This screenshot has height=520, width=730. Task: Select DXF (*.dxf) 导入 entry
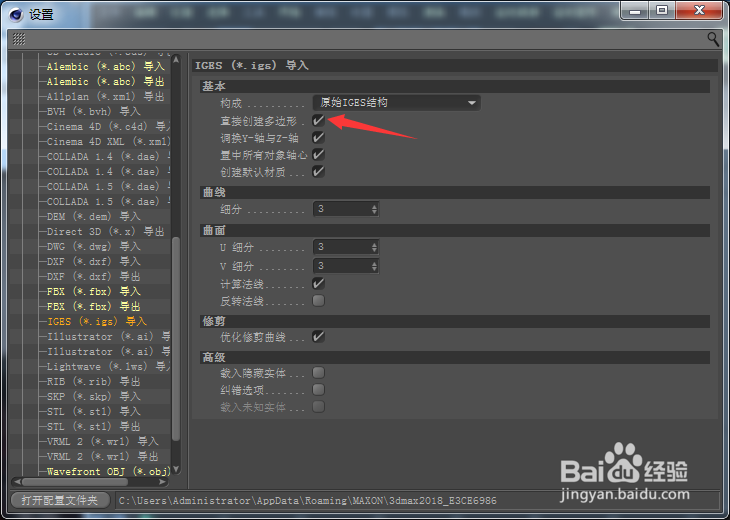pyautogui.click(x=94, y=262)
